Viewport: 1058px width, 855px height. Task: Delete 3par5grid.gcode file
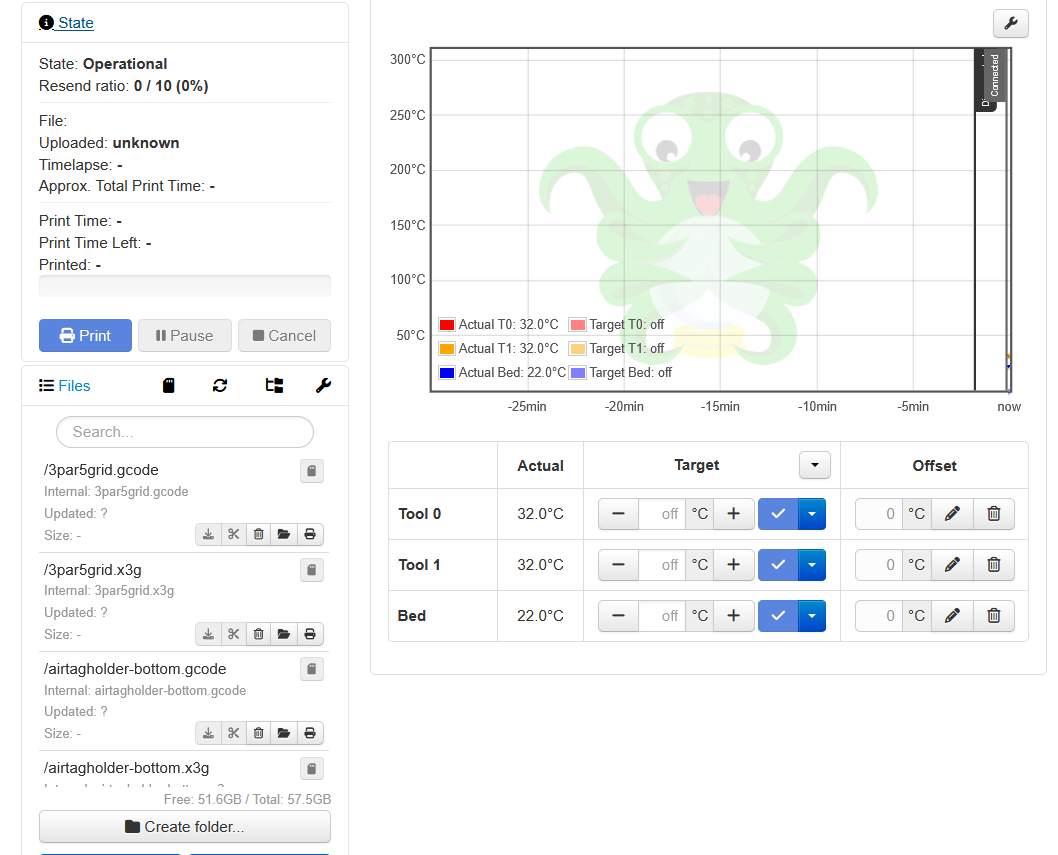[258, 534]
